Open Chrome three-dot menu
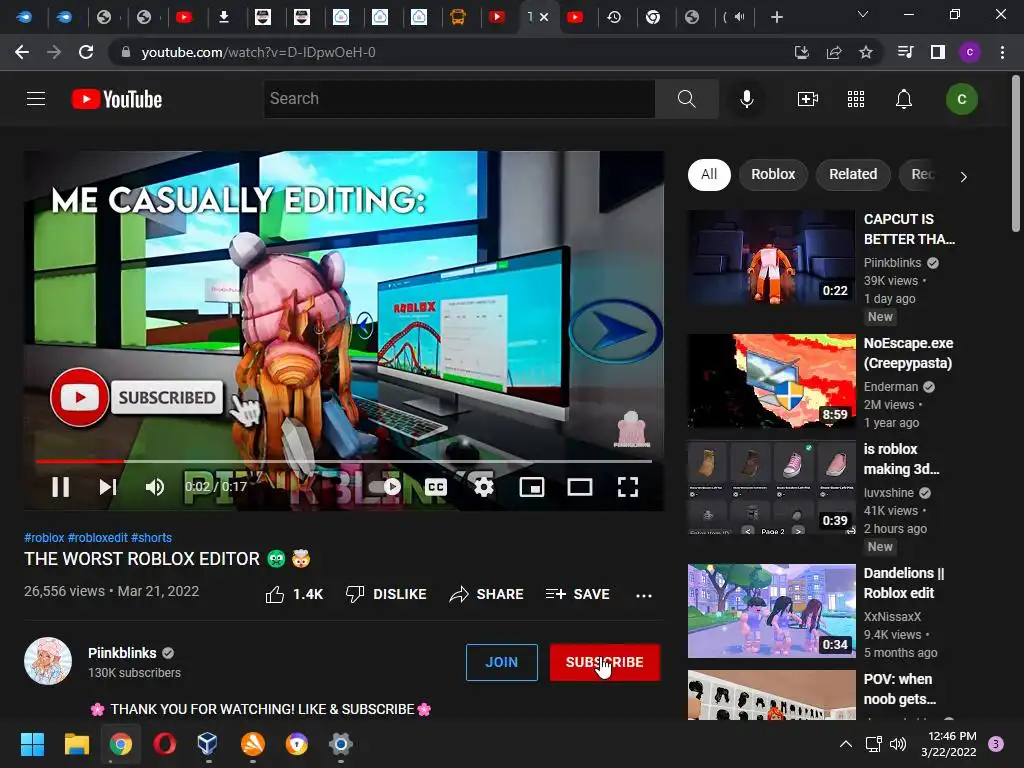The height and width of the screenshot is (768, 1024). coord(1002,52)
